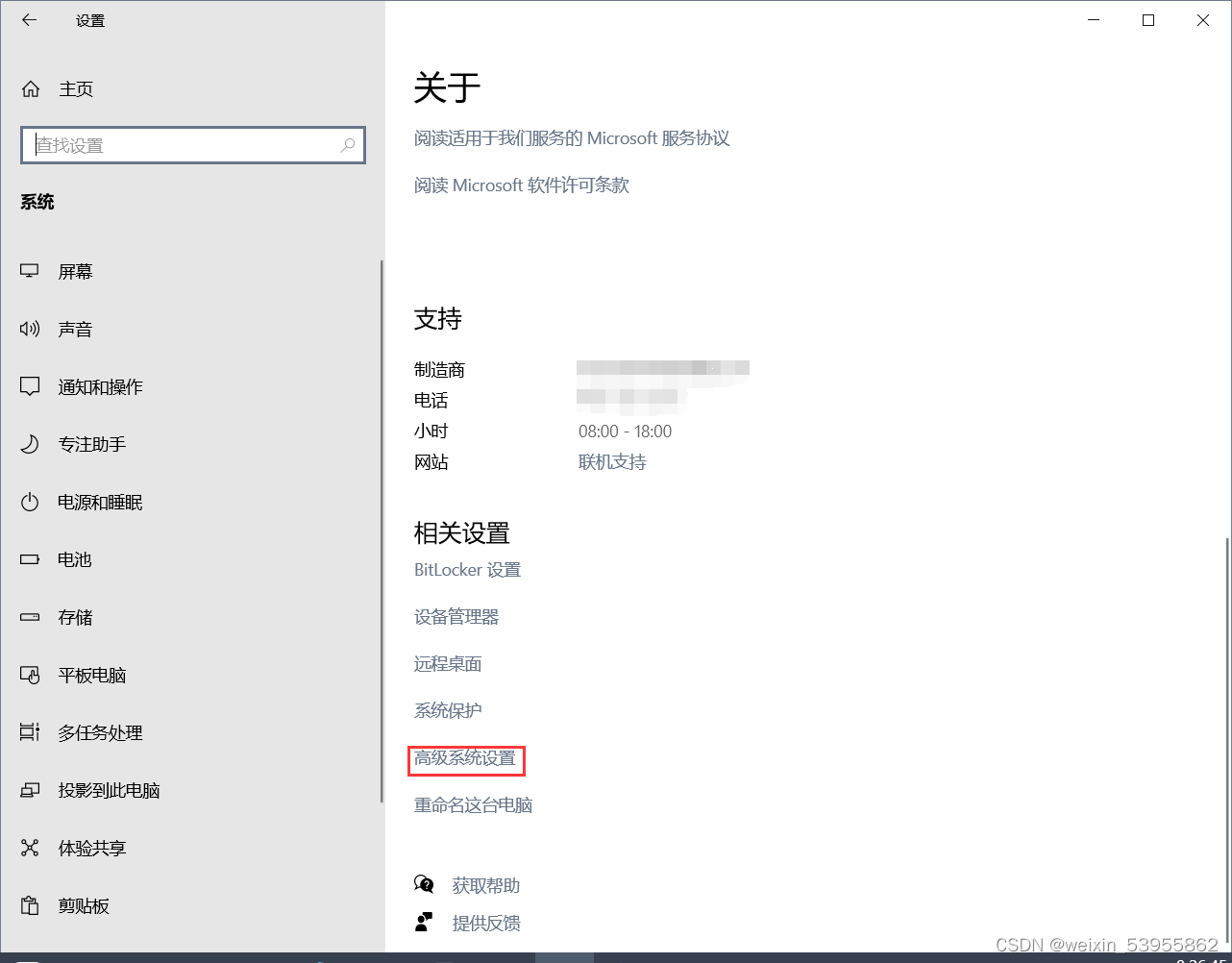Open the 联机支持 website link
Screen dimensions: 1232x963
612,462
